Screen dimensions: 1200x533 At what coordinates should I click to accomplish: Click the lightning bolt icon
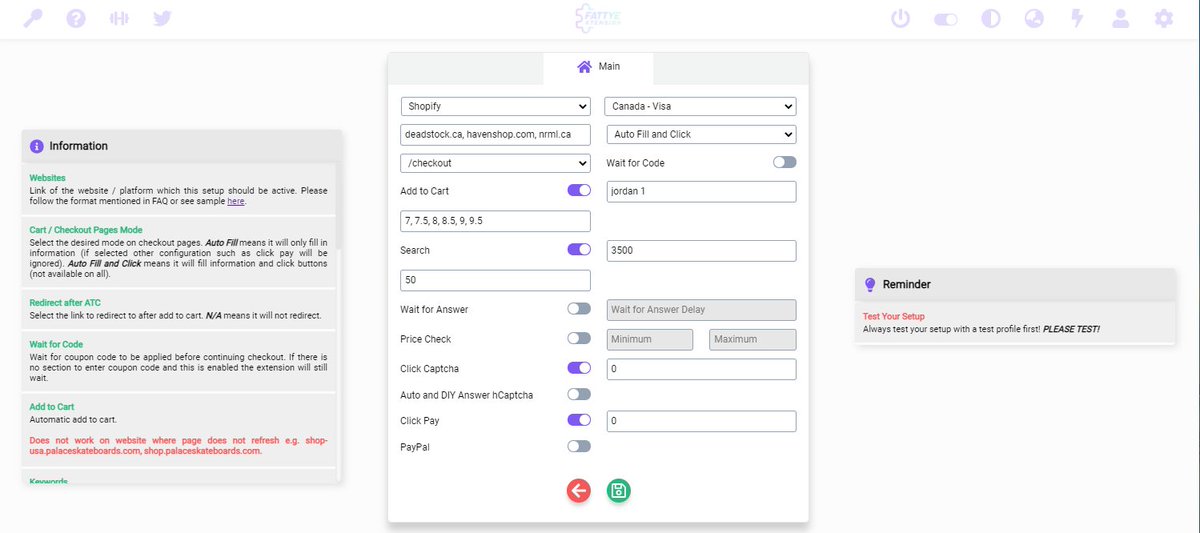coord(1077,19)
